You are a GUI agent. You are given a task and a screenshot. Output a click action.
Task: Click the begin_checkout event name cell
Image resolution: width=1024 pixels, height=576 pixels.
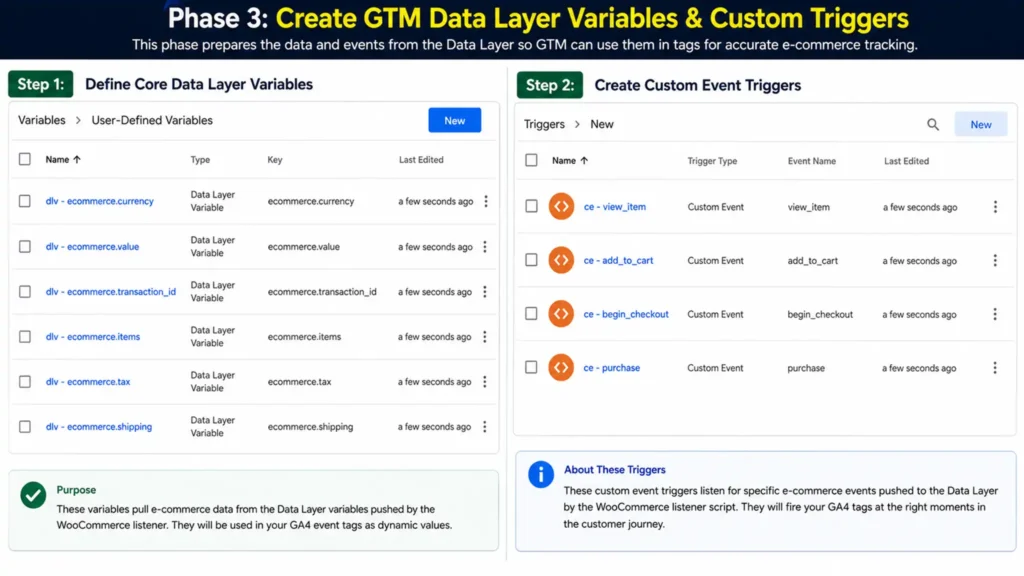(x=820, y=314)
